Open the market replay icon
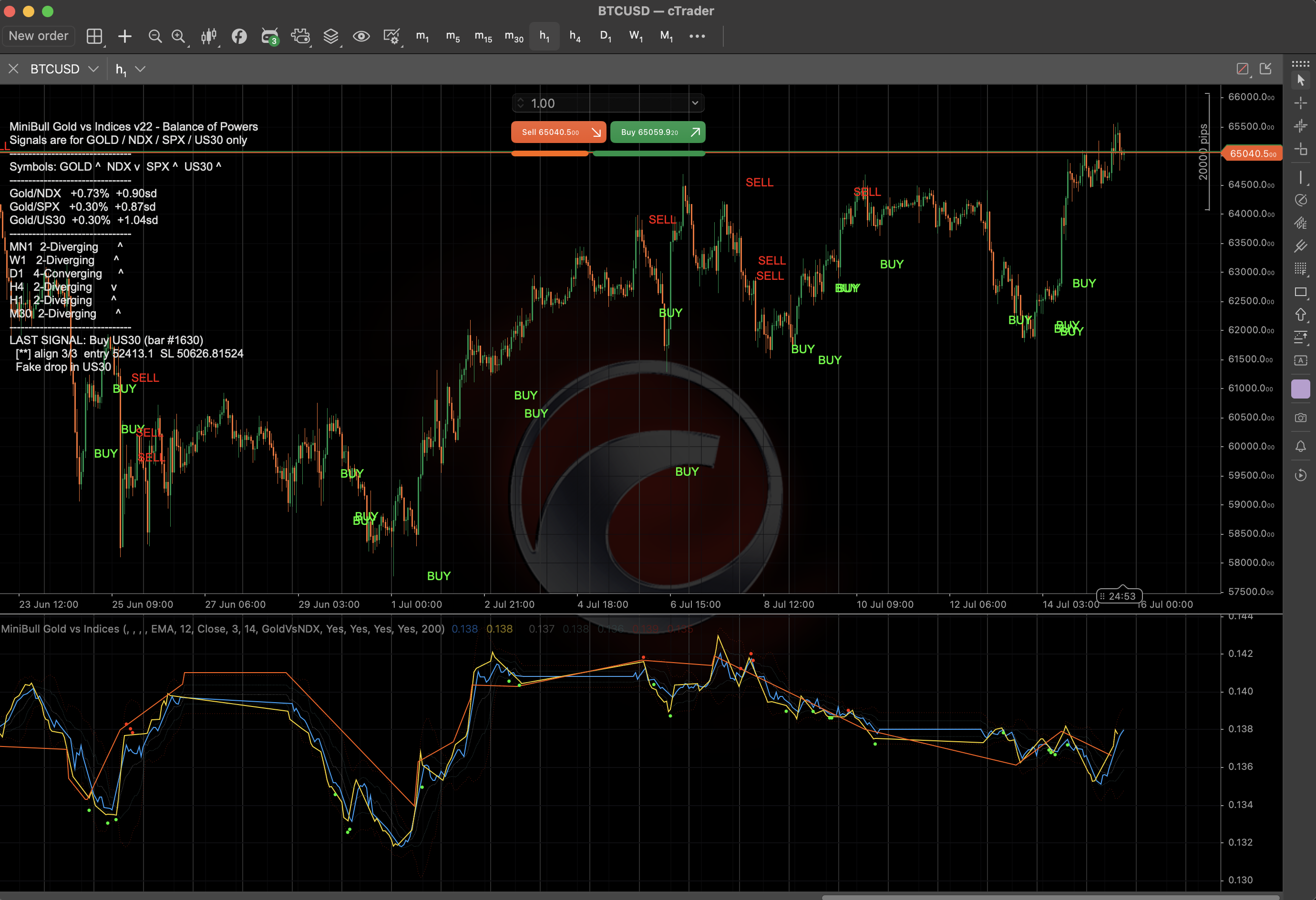Viewport: 1316px width, 900px height. pos(1301,475)
